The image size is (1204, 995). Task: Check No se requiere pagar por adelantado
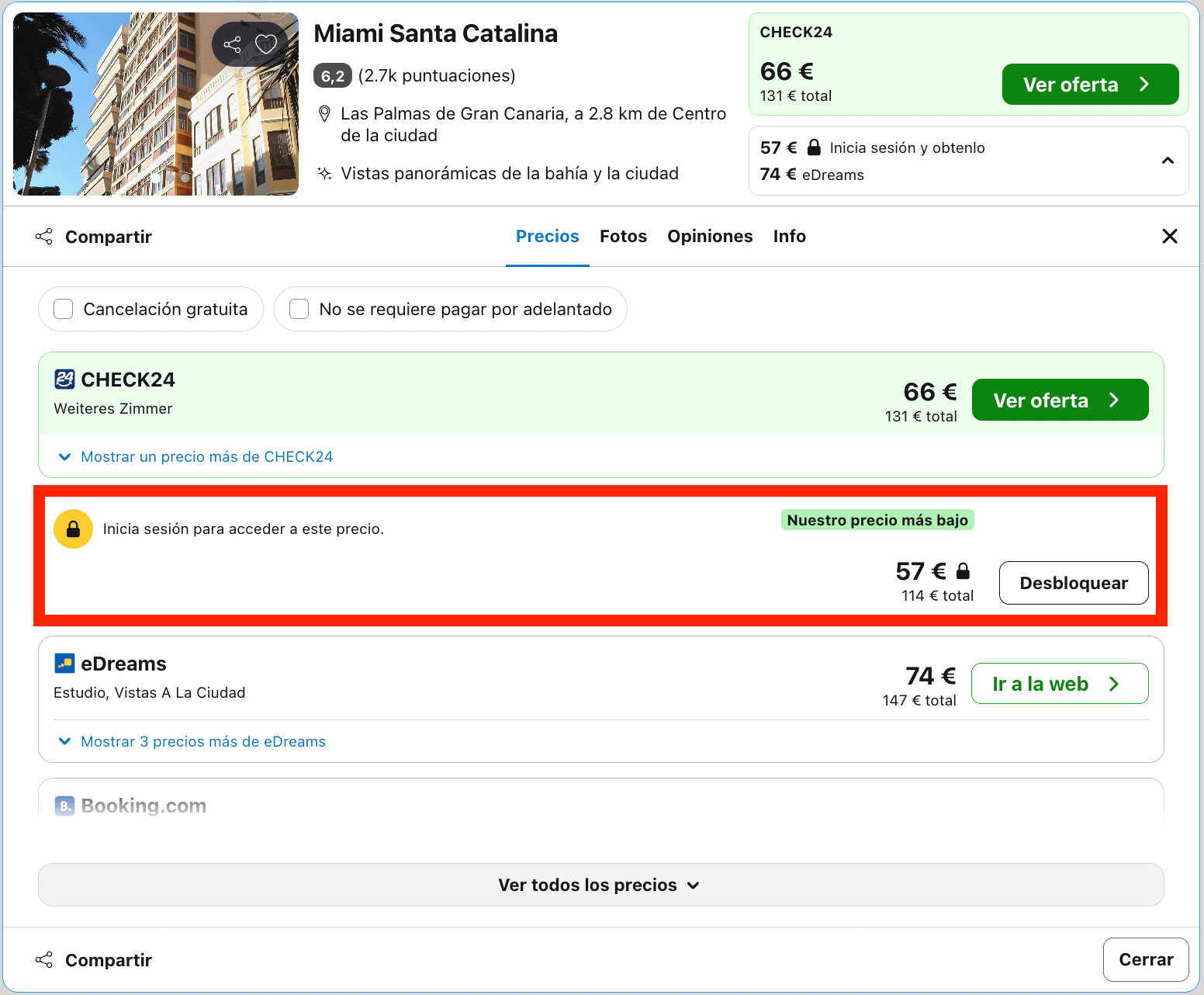click(x=451, y=309)
